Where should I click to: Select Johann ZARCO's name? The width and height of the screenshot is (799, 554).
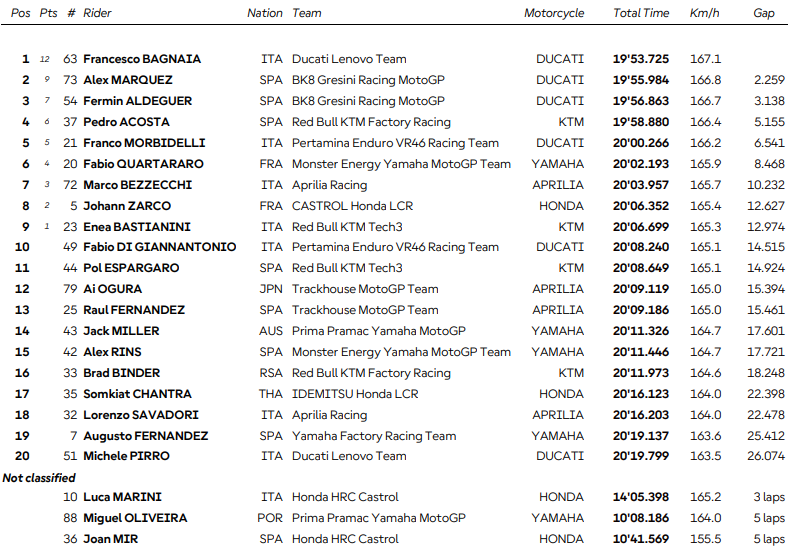click(x=125, y=206)
